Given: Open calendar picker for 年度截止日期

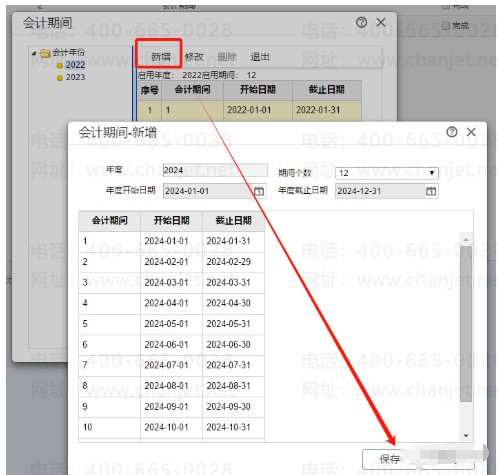Looking at the screenshot, I should tap(431, 191).
